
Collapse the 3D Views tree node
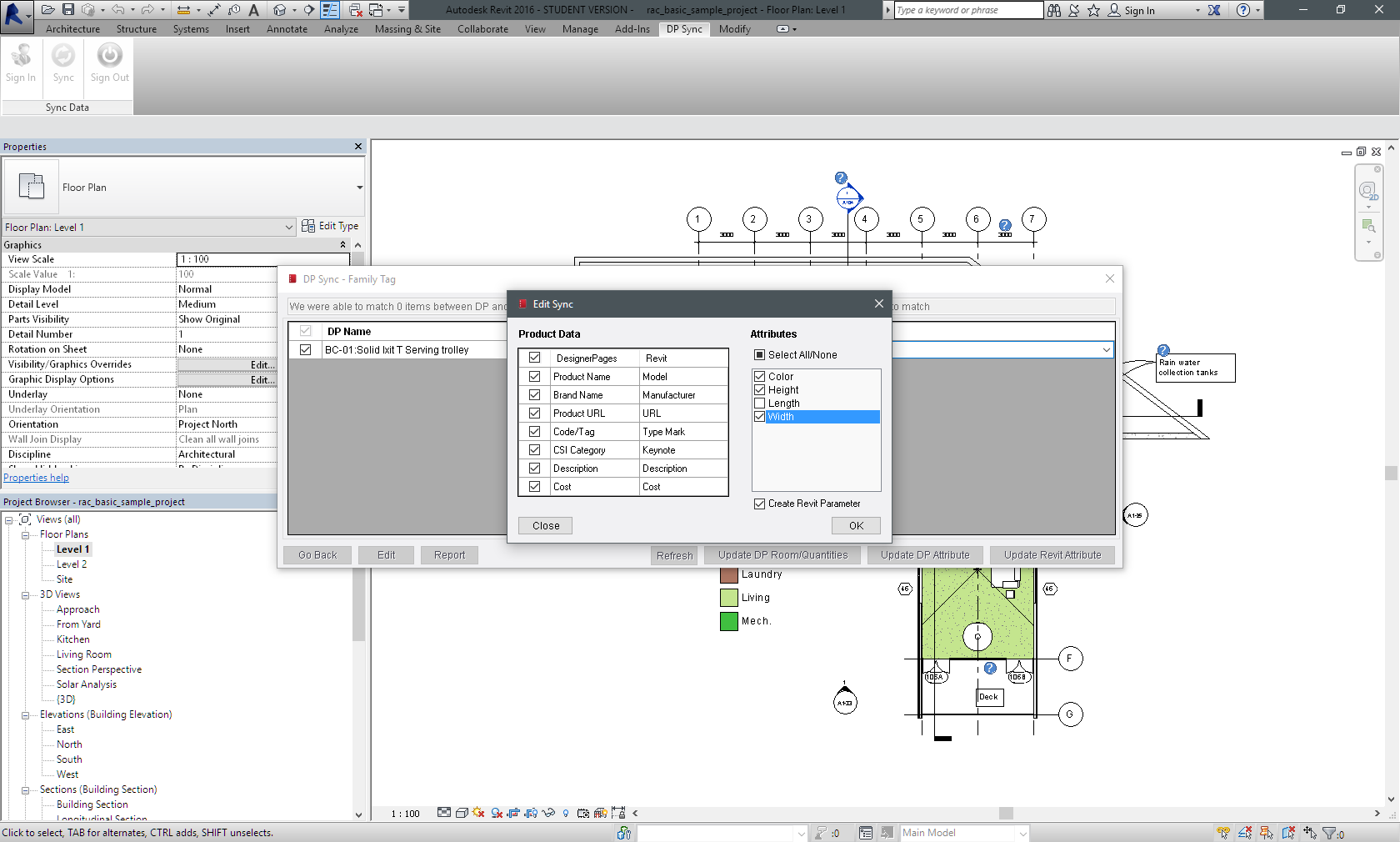[26, 594]
